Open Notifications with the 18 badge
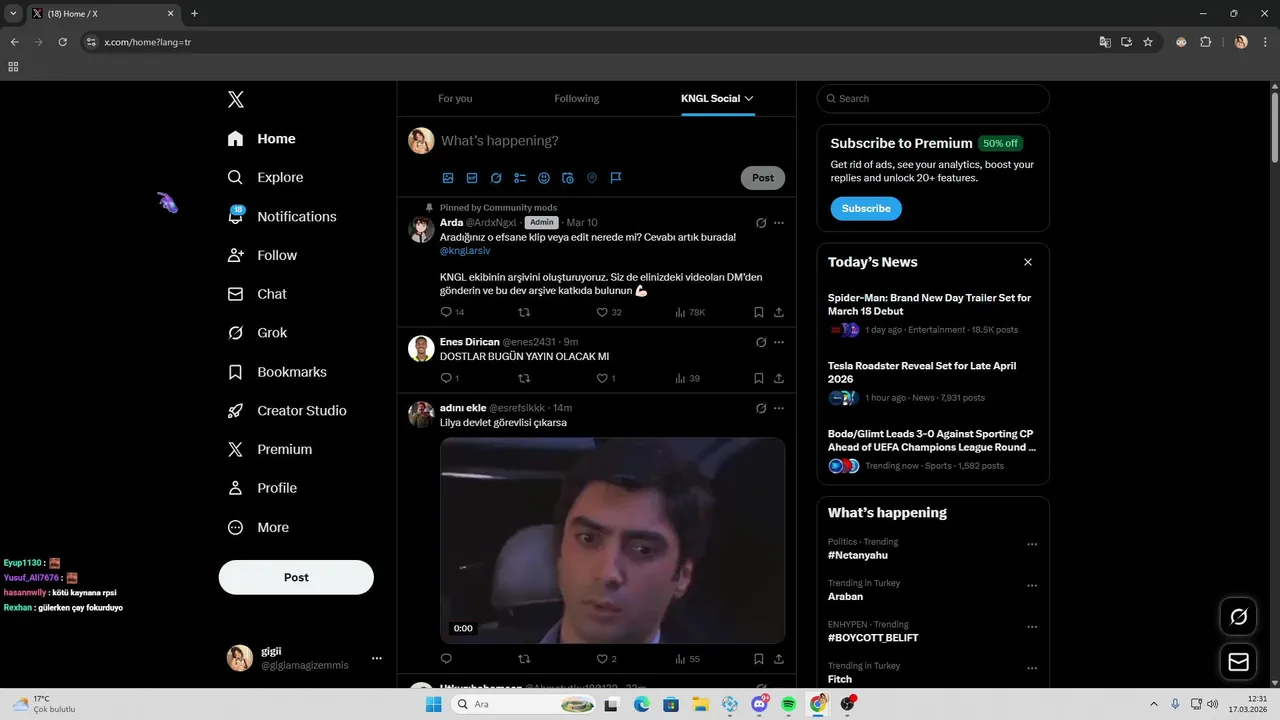Image resolution: width=1280 pixels, height=720 pixels. click(x=282, y=216)
